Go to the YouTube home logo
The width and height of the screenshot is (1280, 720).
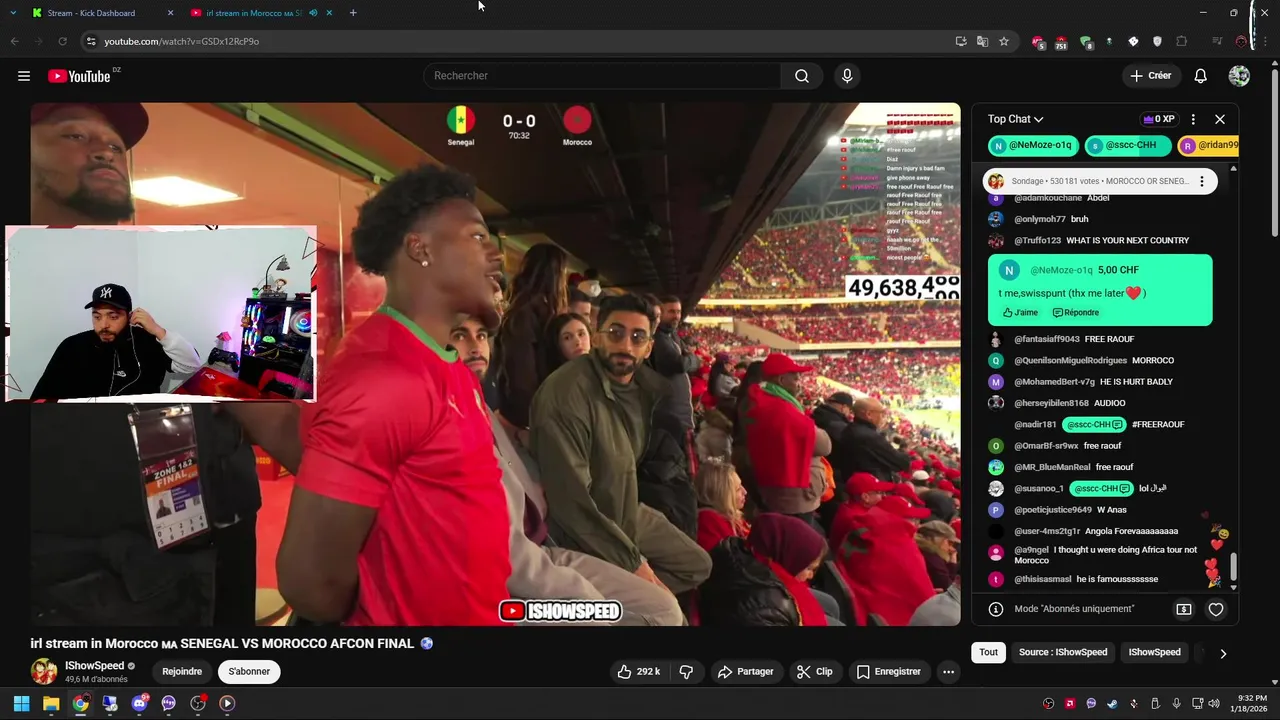pyautogui.click(x=79, y=76)
